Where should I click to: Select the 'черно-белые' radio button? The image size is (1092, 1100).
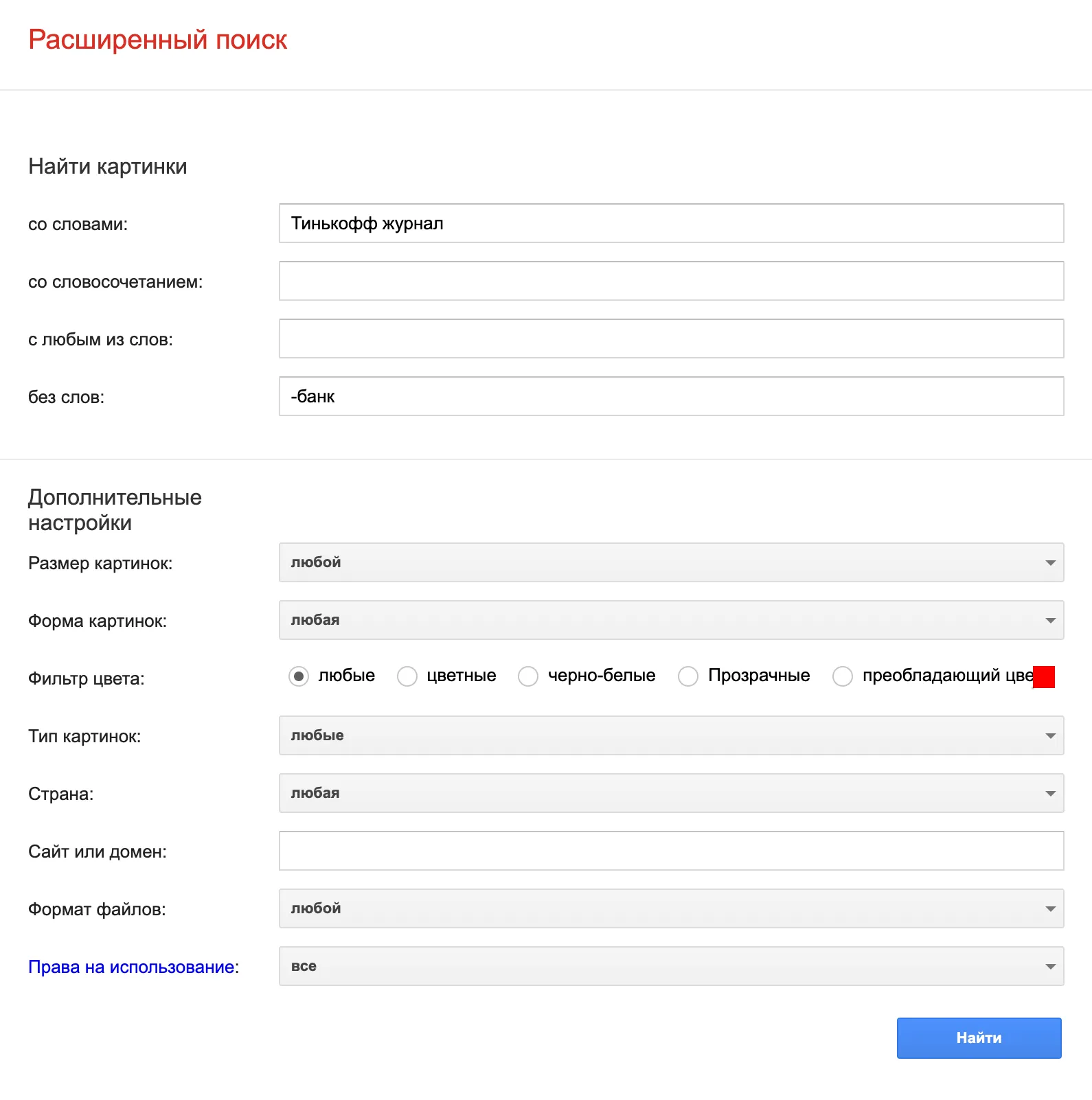point(528,676)
